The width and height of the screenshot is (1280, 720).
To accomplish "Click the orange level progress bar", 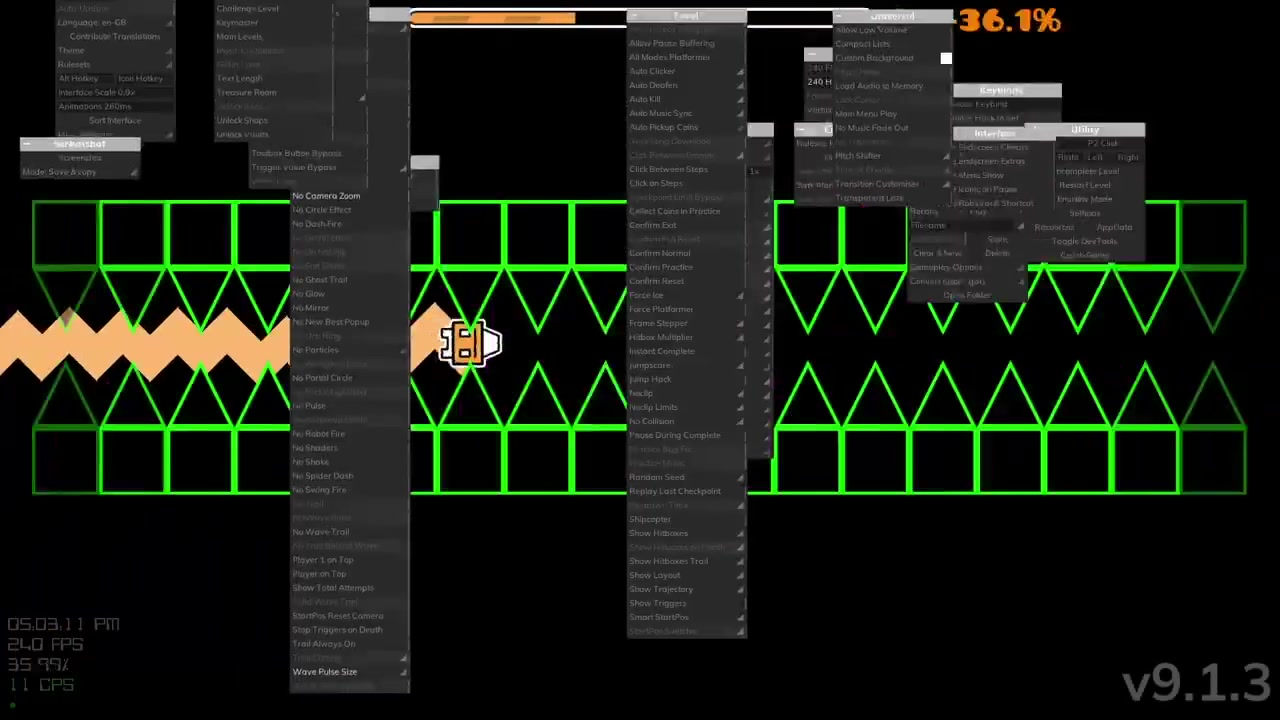I will pos(493,18).
